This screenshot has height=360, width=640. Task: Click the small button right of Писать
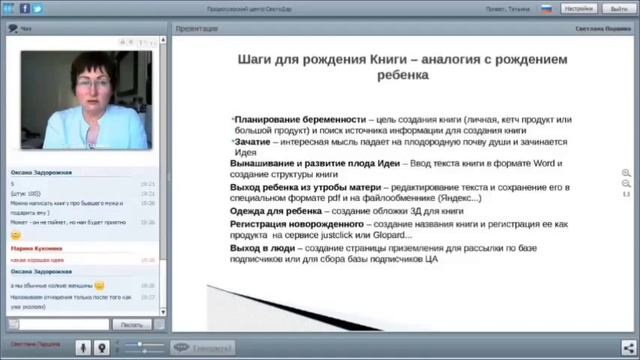tap(159, 324)
